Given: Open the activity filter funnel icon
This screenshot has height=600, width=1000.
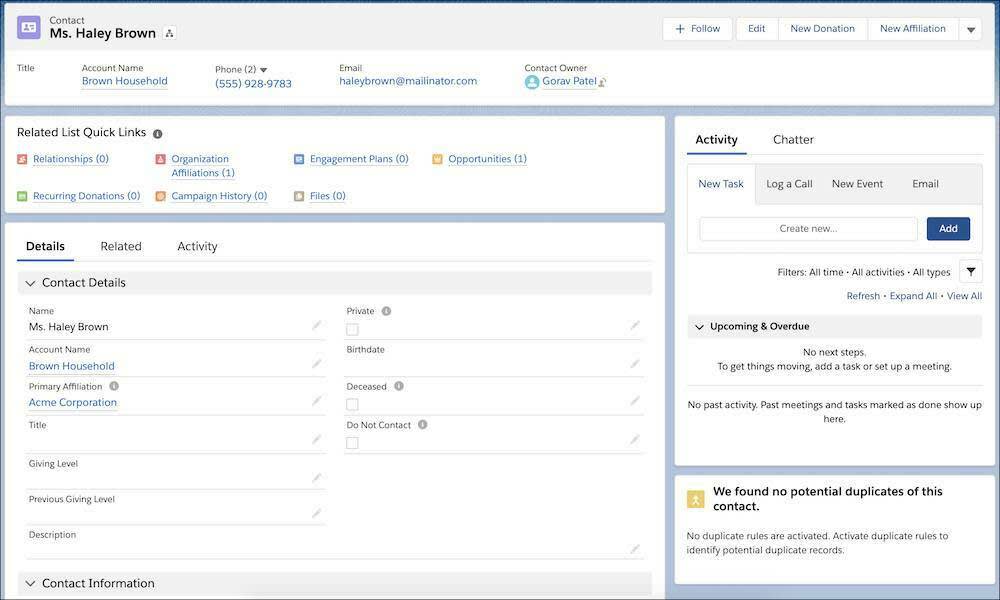Looking at the screenshot, I should point(971,272).
